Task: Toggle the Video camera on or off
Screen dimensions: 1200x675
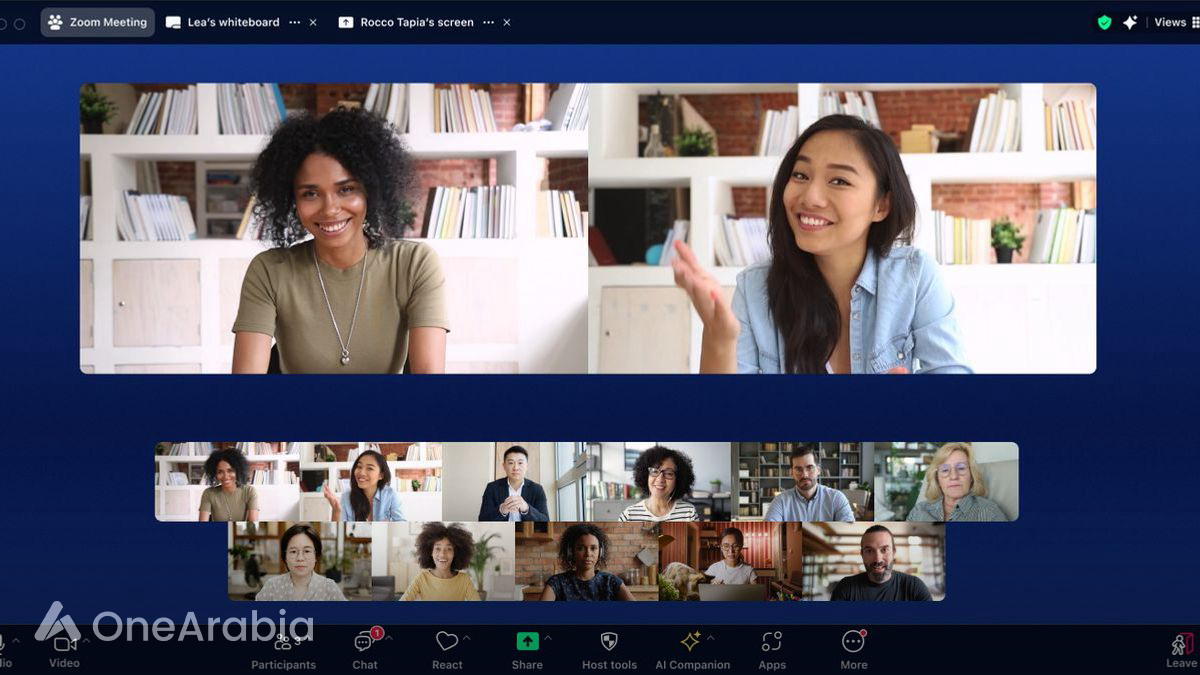Action: 64,643
